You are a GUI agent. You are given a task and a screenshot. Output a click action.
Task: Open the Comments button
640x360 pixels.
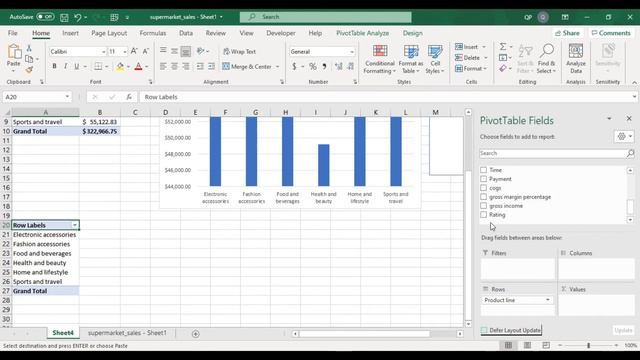[611, 33]
